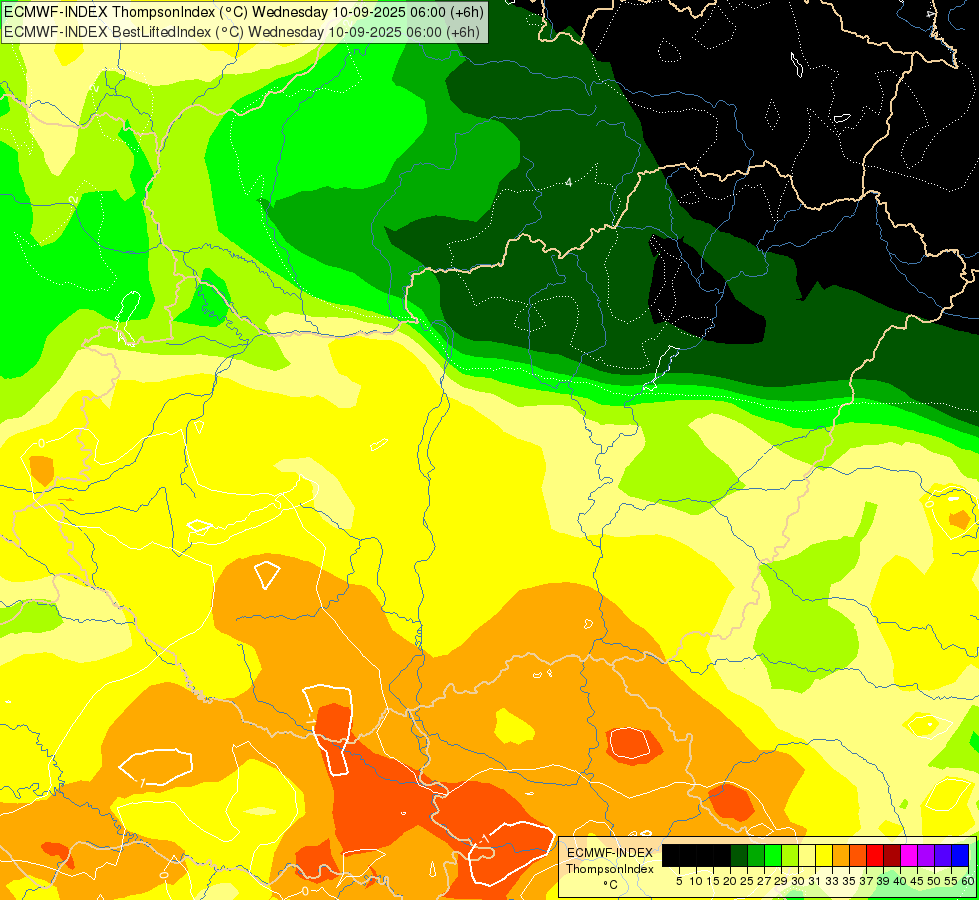Select the indigo 50–55 legend swatch
This screenshot has height=900, width=979.
(943, 855)
